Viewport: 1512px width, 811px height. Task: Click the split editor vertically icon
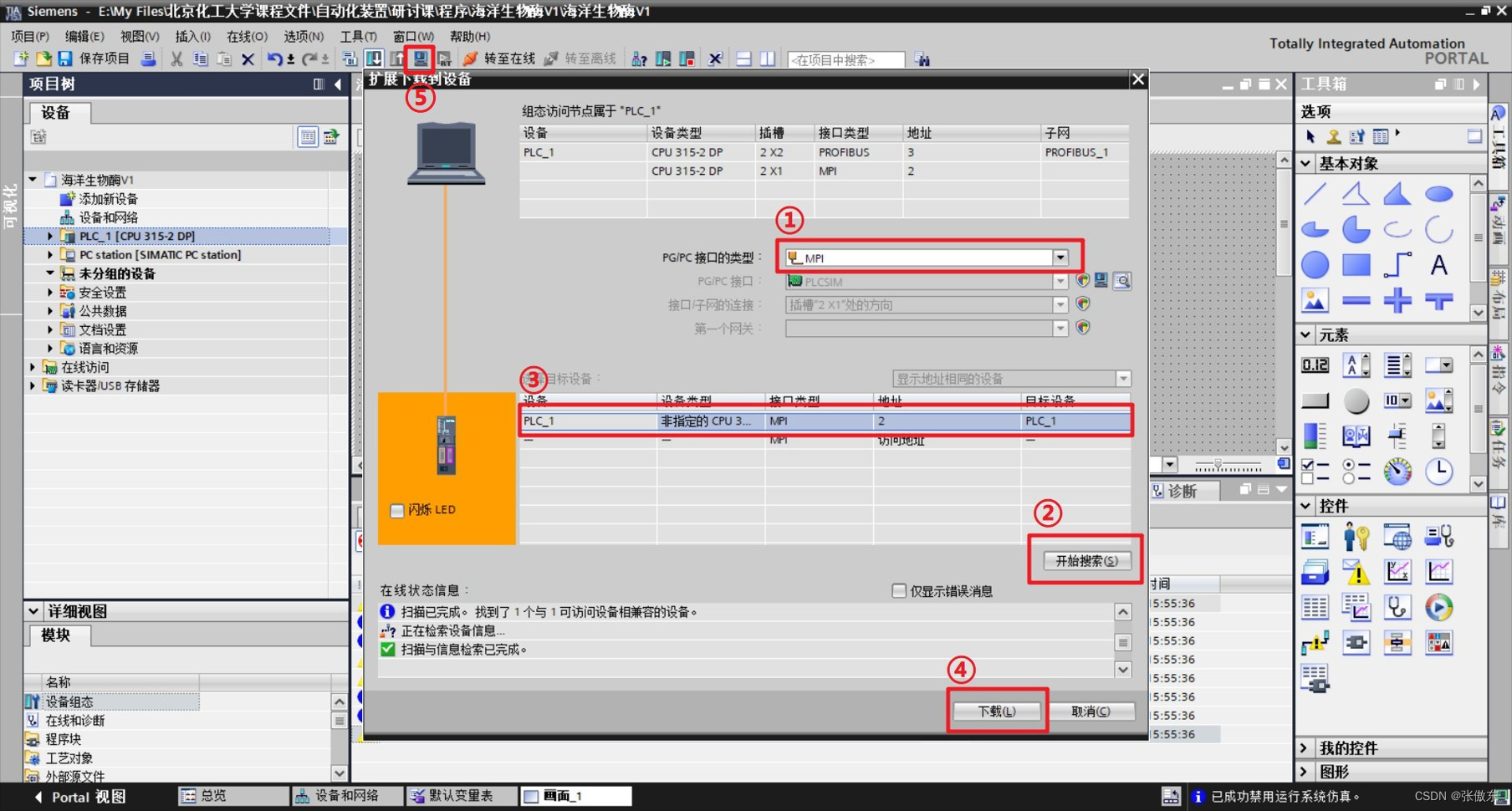coord(767,59)
